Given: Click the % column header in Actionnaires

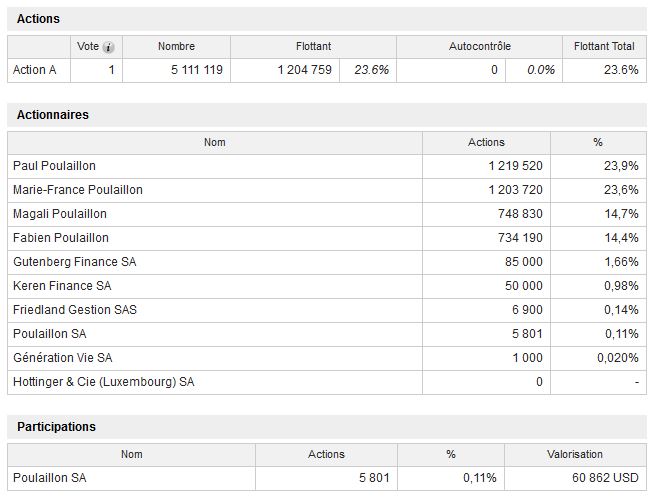Looking at the screenshot, I should [598, 143].
